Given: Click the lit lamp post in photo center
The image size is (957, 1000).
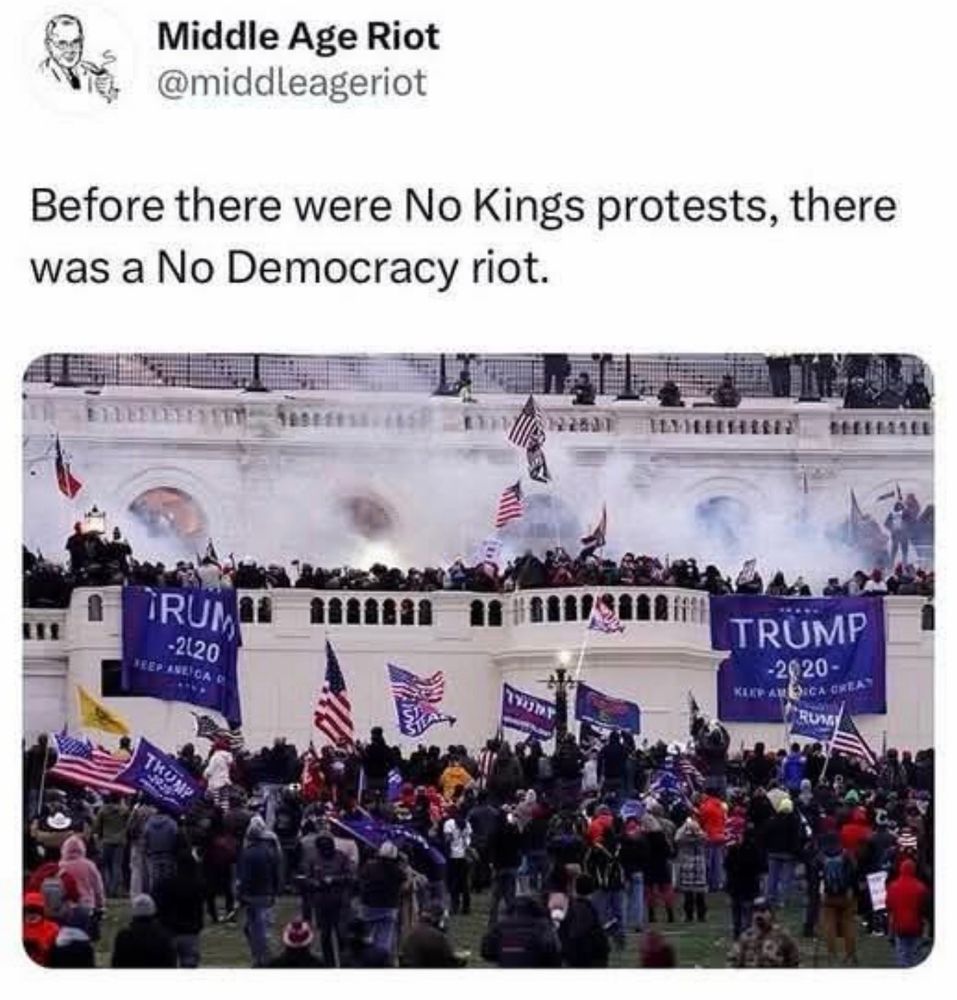Looking at the screenshot, I should coord(562,697).
